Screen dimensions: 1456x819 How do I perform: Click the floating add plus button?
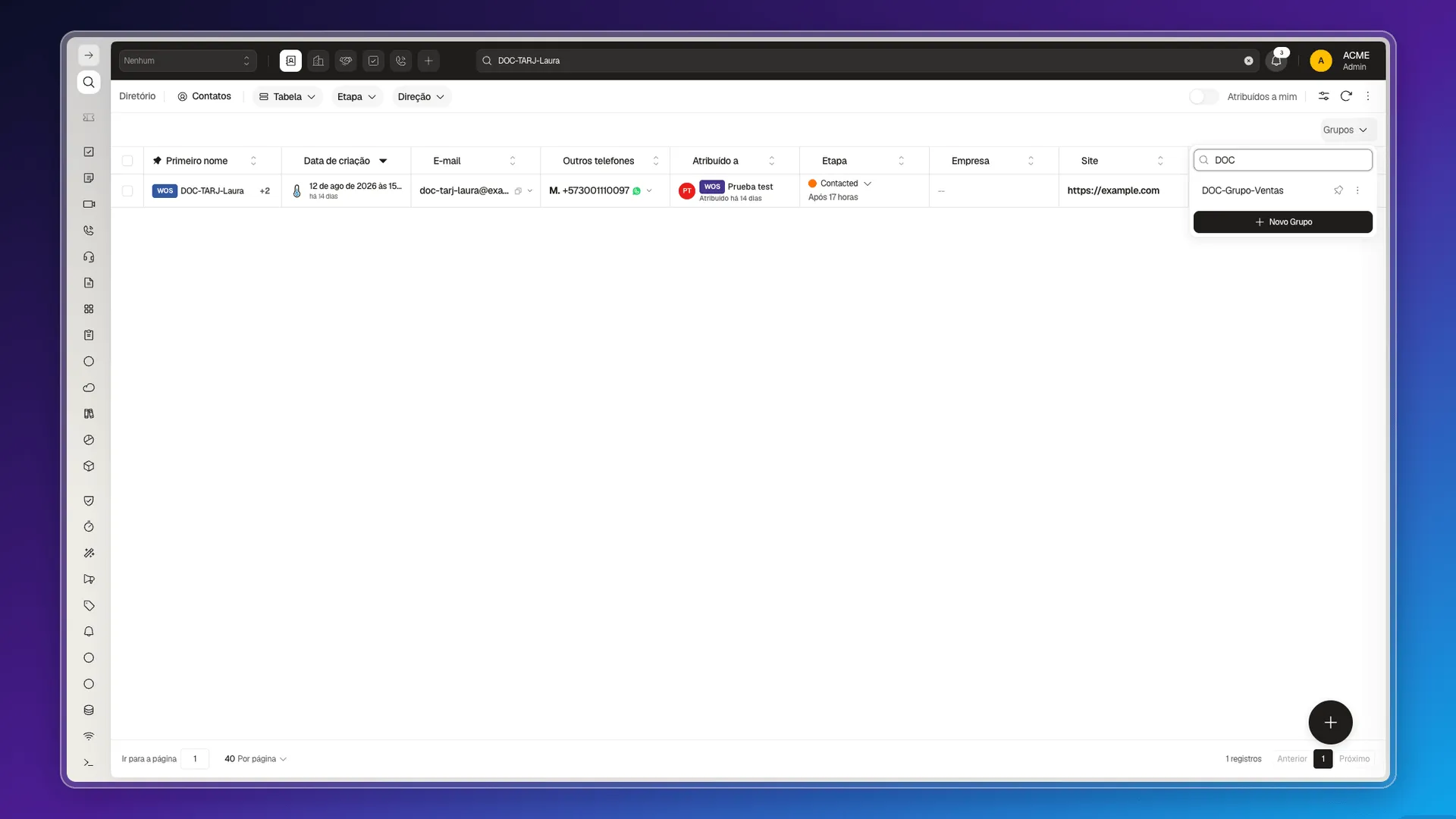(x=1330, y=723)
